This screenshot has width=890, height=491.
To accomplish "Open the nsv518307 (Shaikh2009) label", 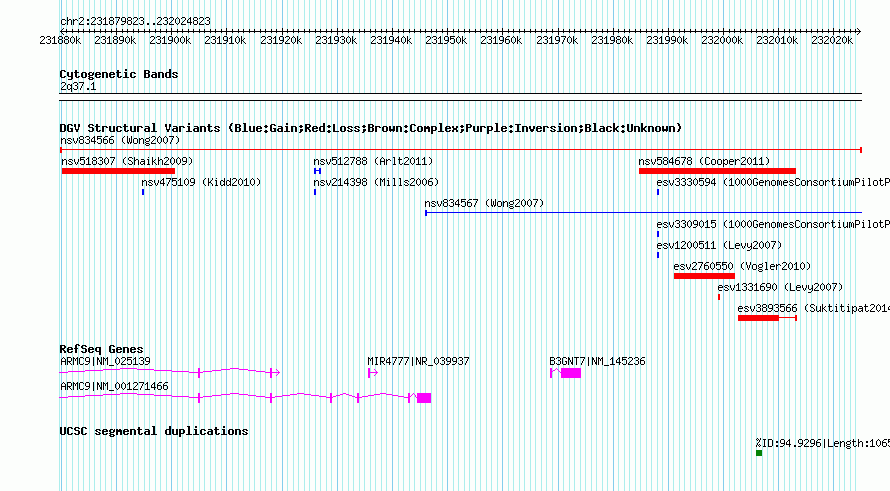I will (127, 161).
